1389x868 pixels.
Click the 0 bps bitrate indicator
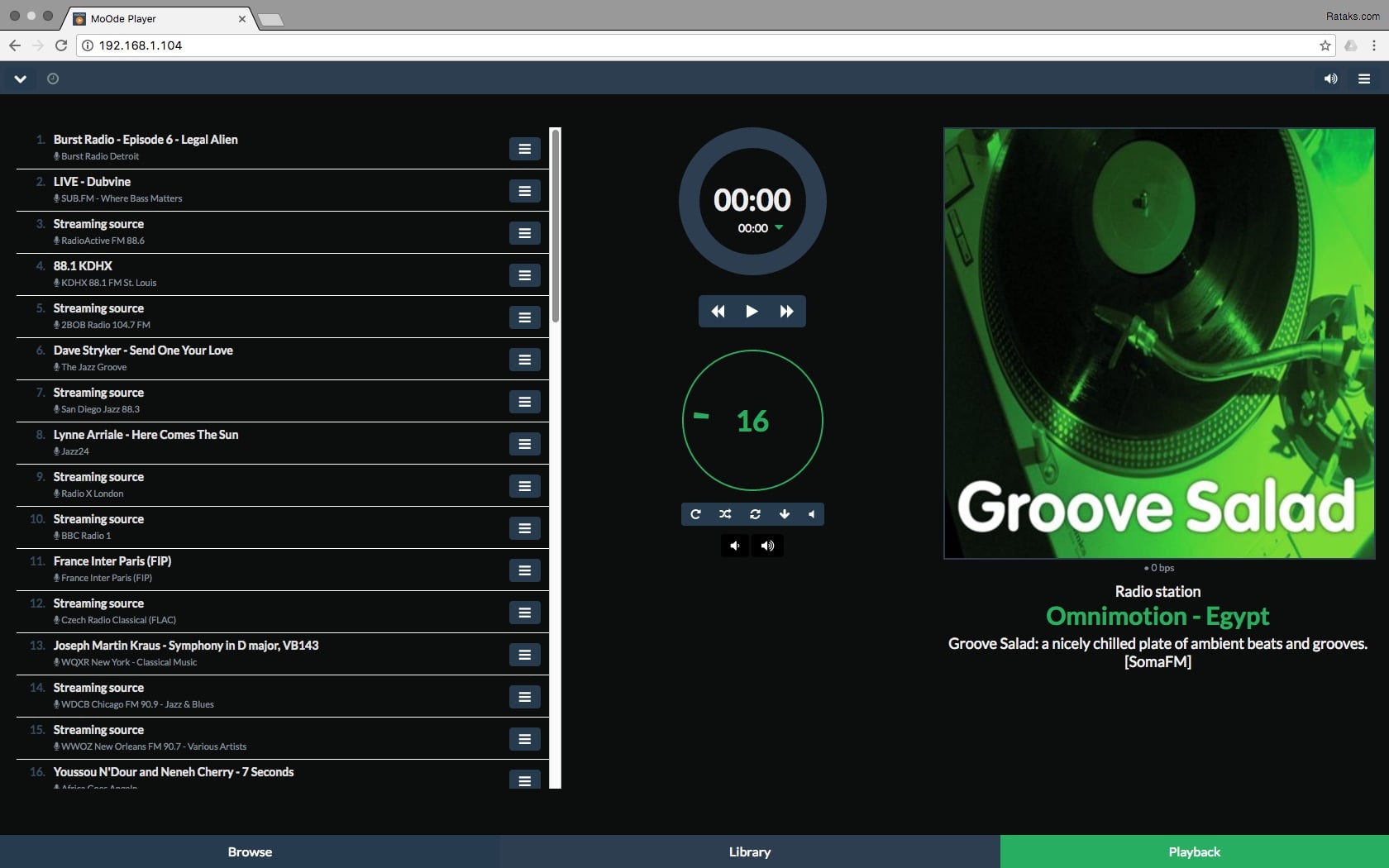click(x=1159, y=568)
